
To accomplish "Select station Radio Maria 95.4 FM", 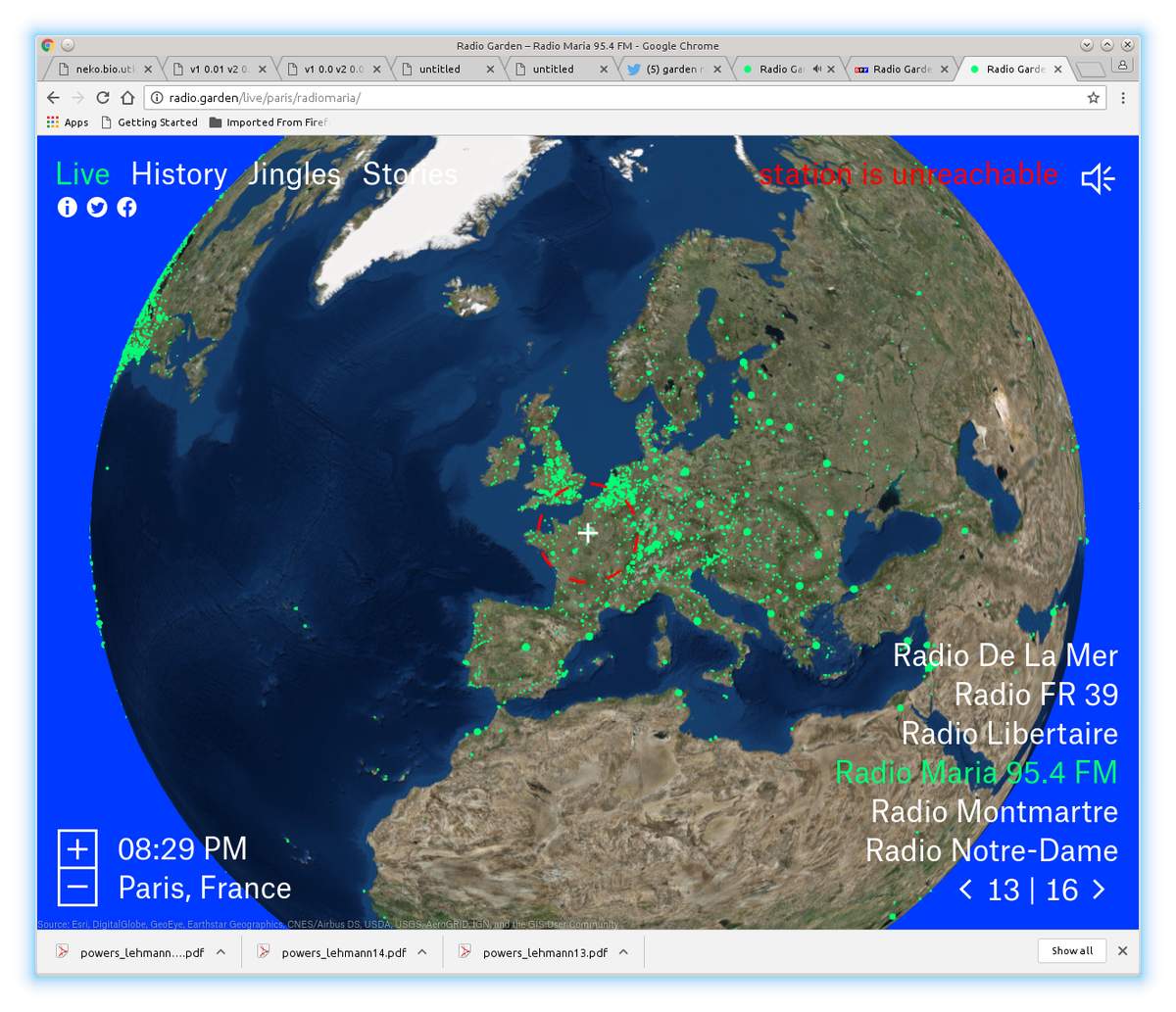I will [x=976, y=773].
